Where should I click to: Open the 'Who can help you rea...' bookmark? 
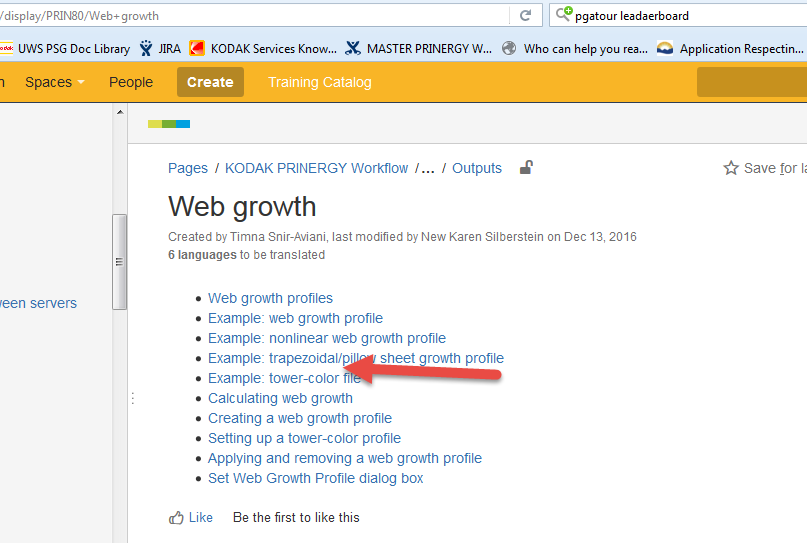click(x=575, y=49)
